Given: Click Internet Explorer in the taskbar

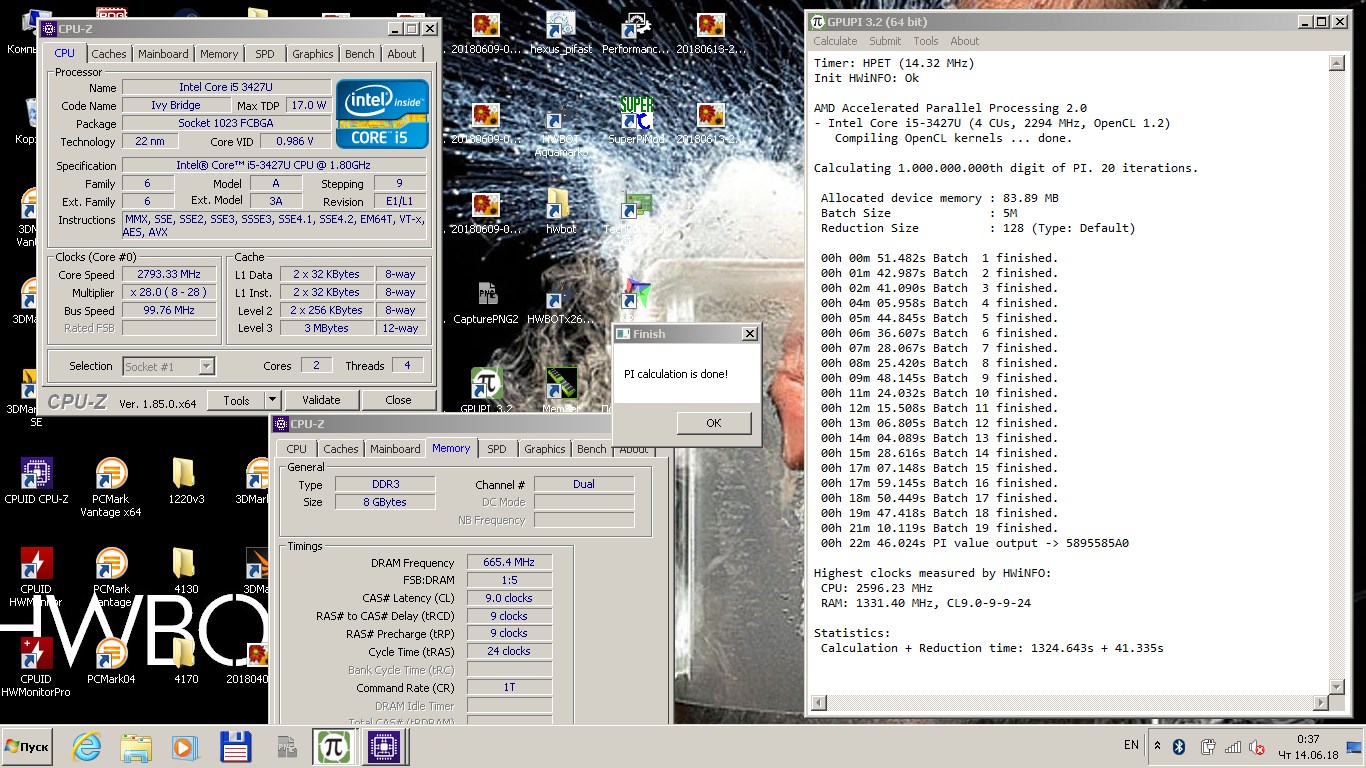Looking at the screenshot, I should [x=87, y=746].
